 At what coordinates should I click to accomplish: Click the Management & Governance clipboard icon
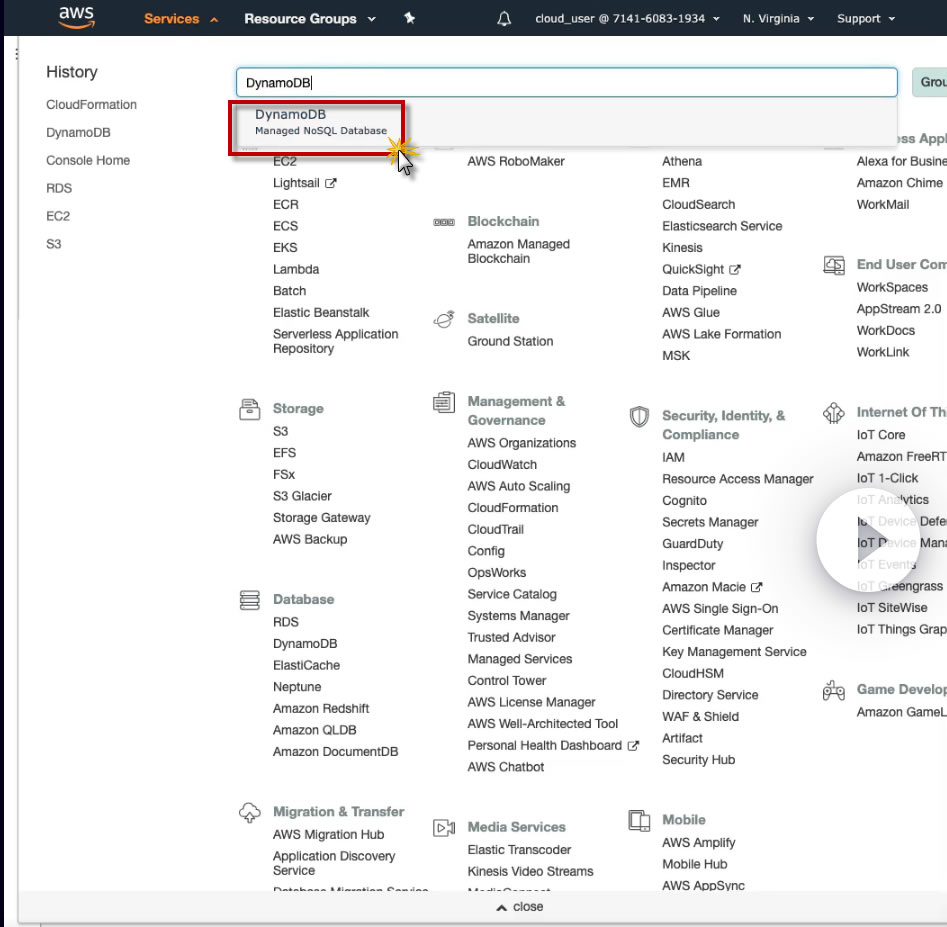tap(444, 402)
